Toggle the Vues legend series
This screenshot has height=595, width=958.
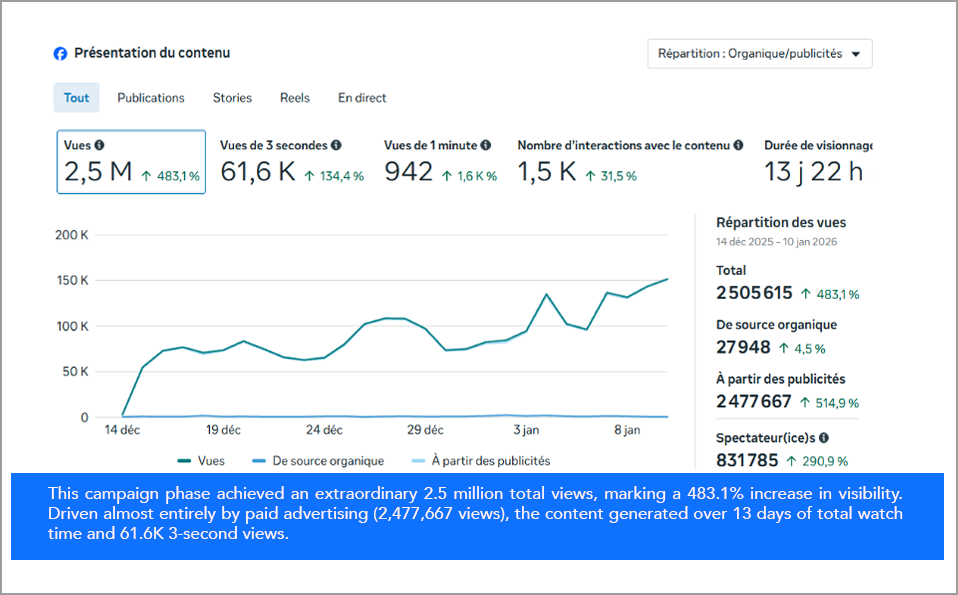(201, 461)
